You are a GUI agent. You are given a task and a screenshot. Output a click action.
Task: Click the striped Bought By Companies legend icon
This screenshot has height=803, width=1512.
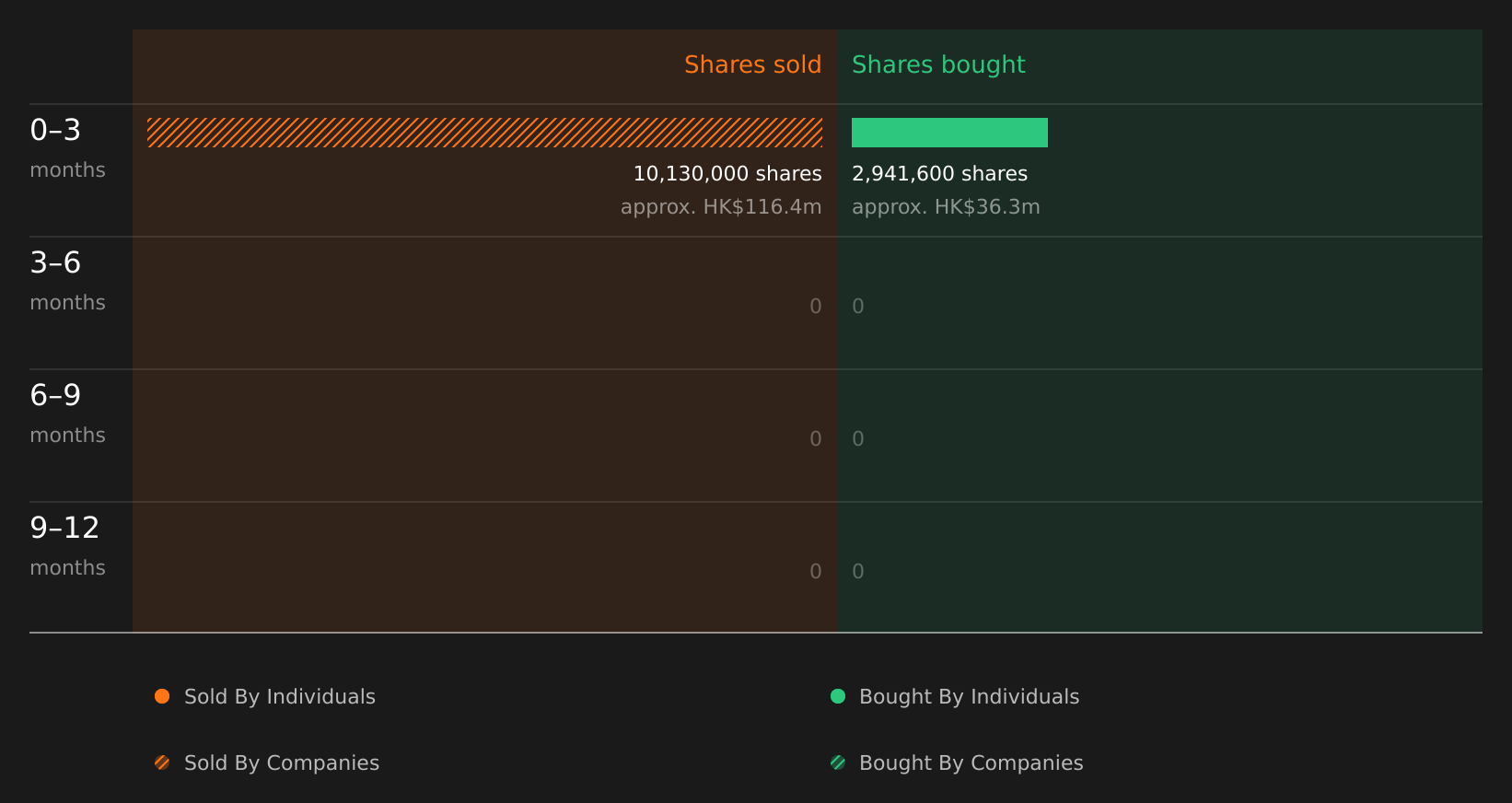838,762
